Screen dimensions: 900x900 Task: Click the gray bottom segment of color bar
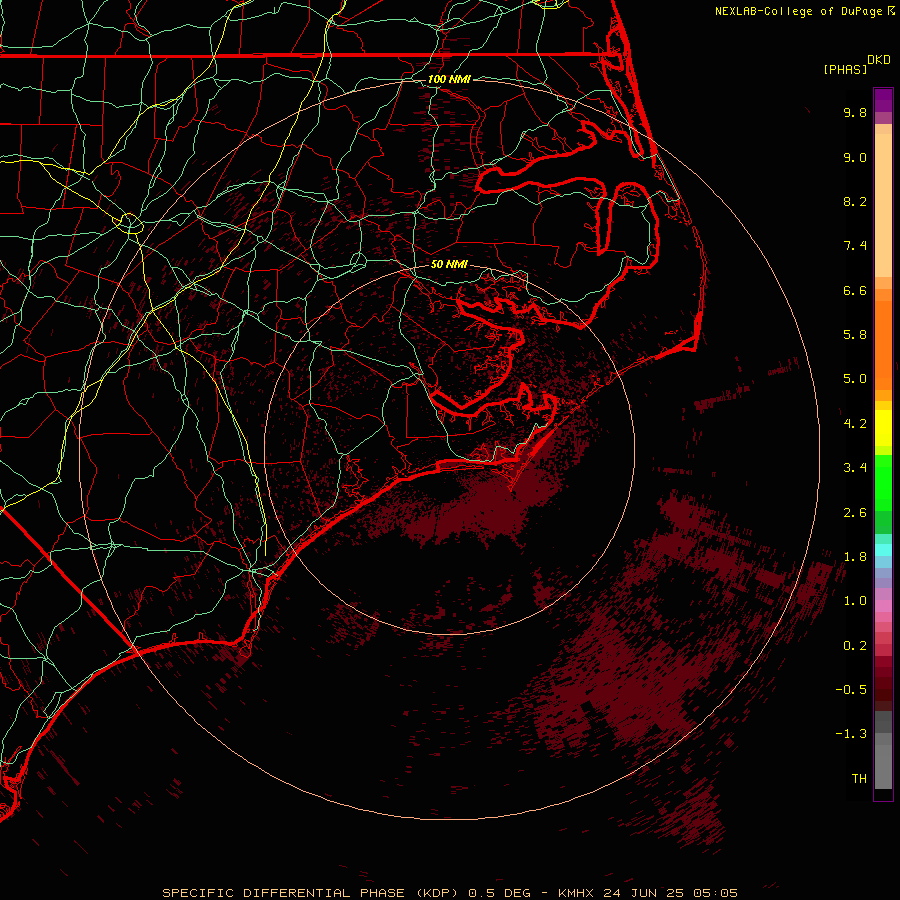pos(883,766)
